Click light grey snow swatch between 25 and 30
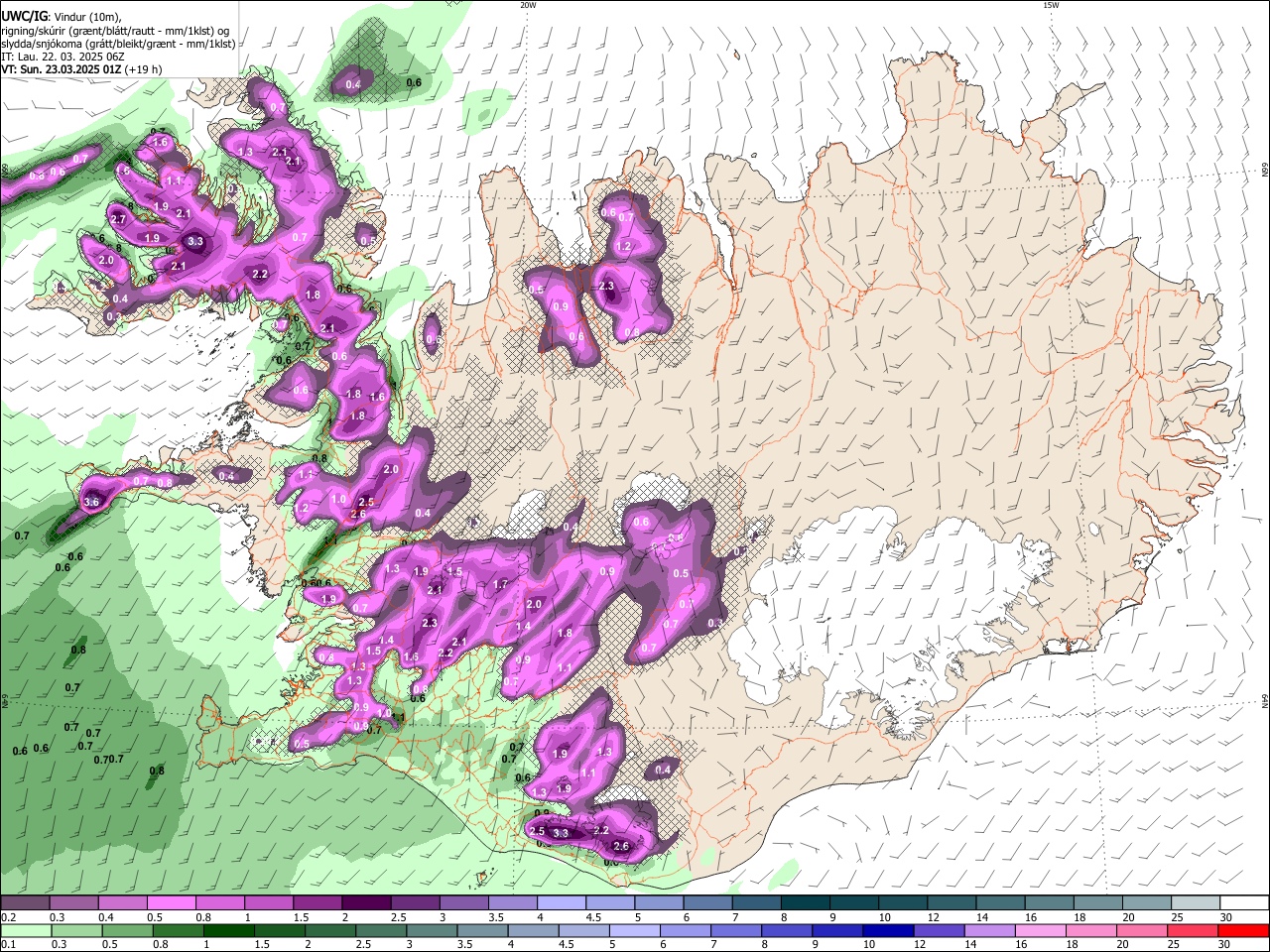Screen dimensions: 1270x952 click(1196, 902)
